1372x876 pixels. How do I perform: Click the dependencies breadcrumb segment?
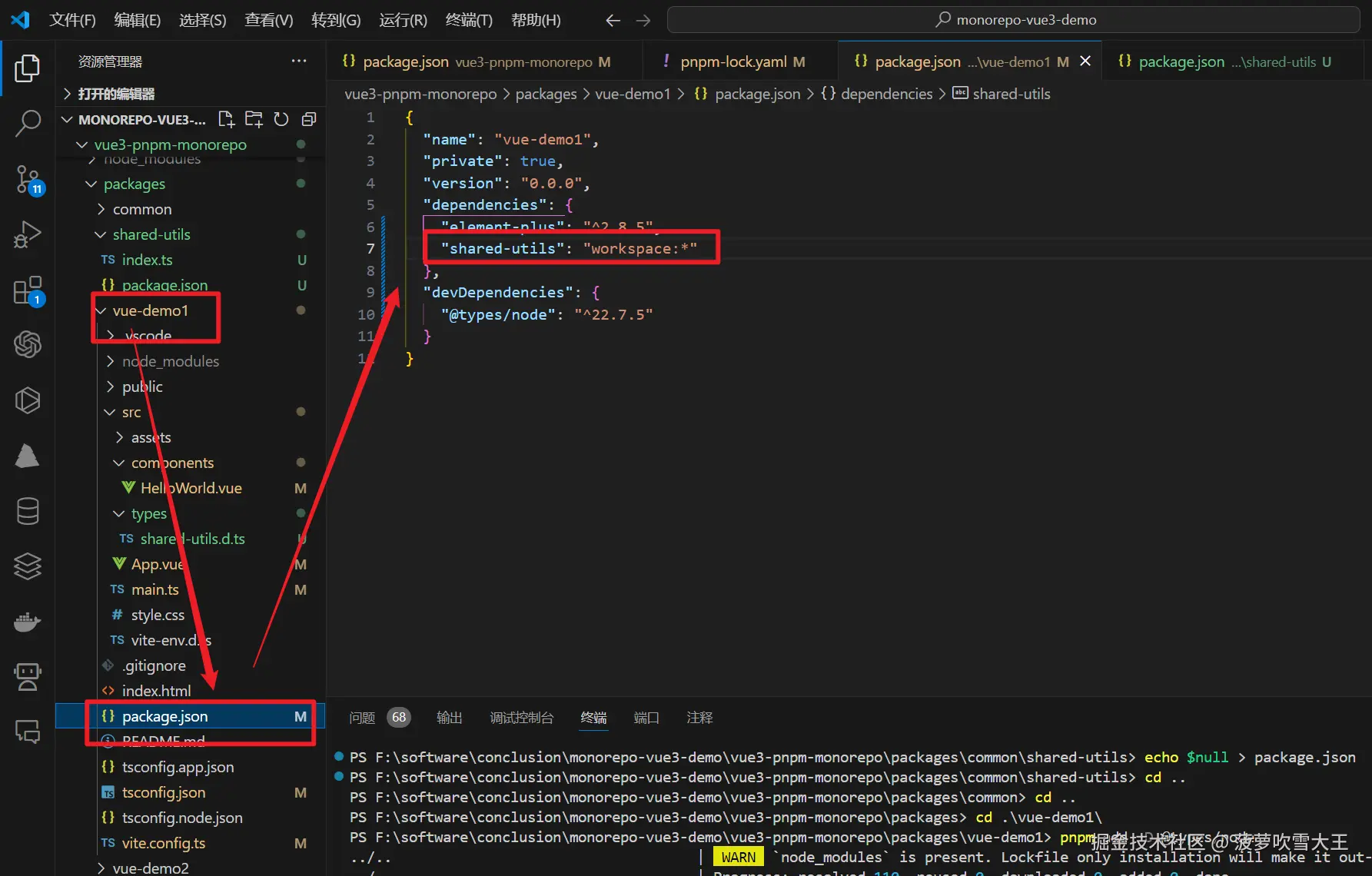point(886,94)
